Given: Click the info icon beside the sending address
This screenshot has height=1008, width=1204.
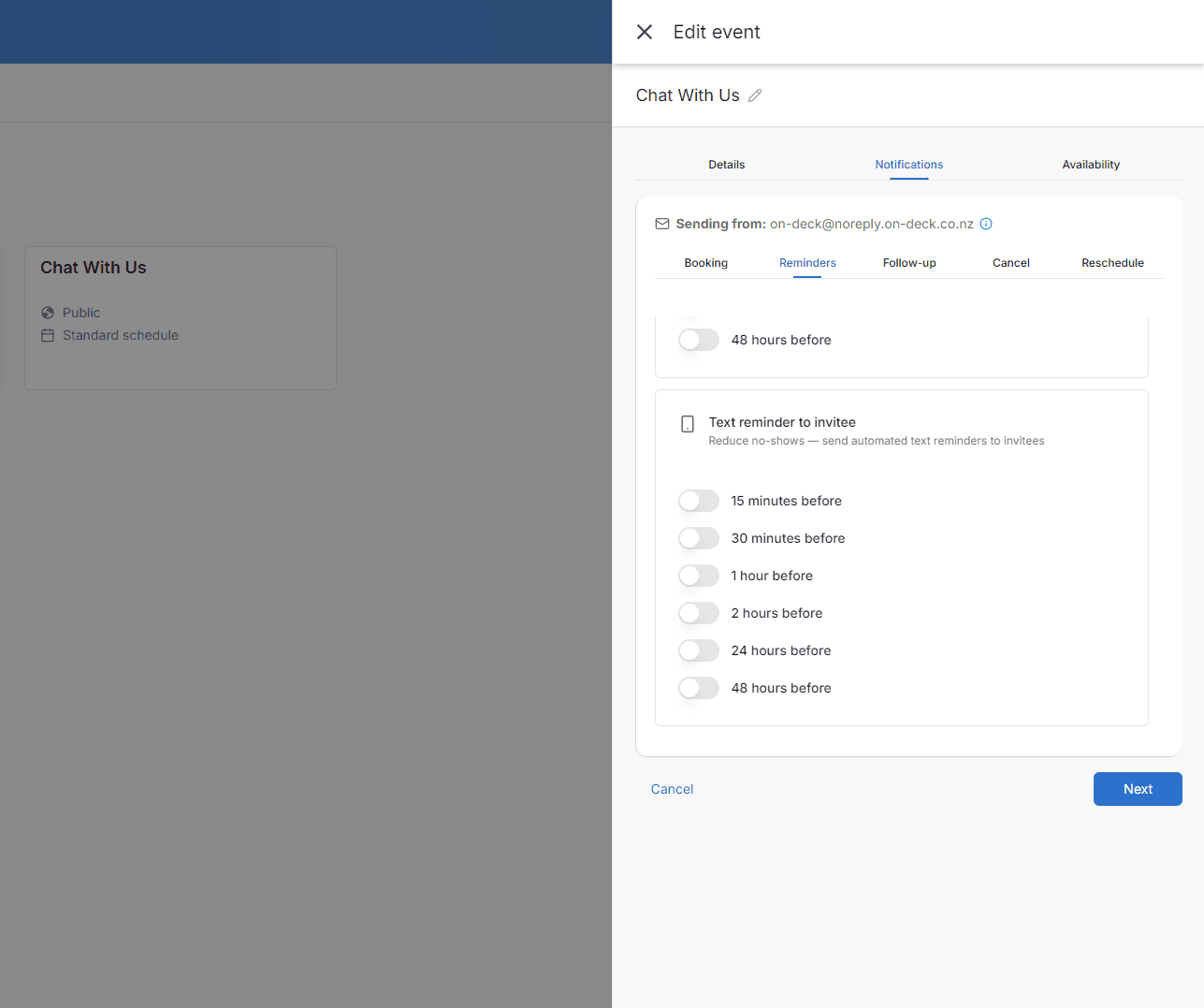Looking at the screenshot, I should (986, 224).
